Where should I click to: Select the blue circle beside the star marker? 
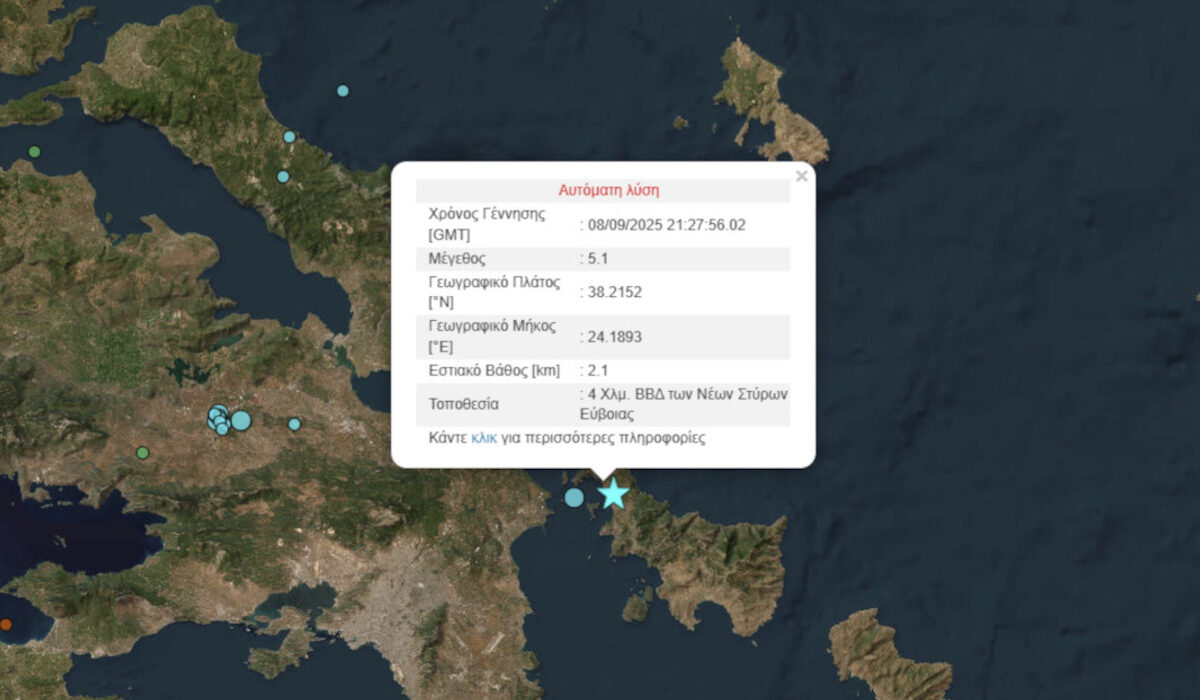coord(574,497)
